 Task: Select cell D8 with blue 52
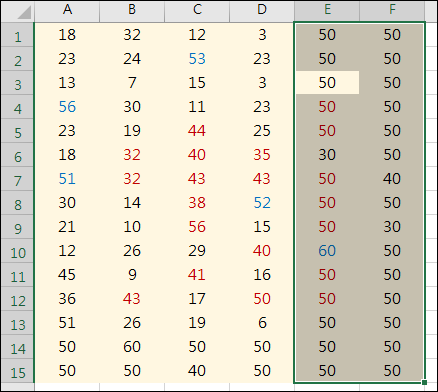[262, 203]
